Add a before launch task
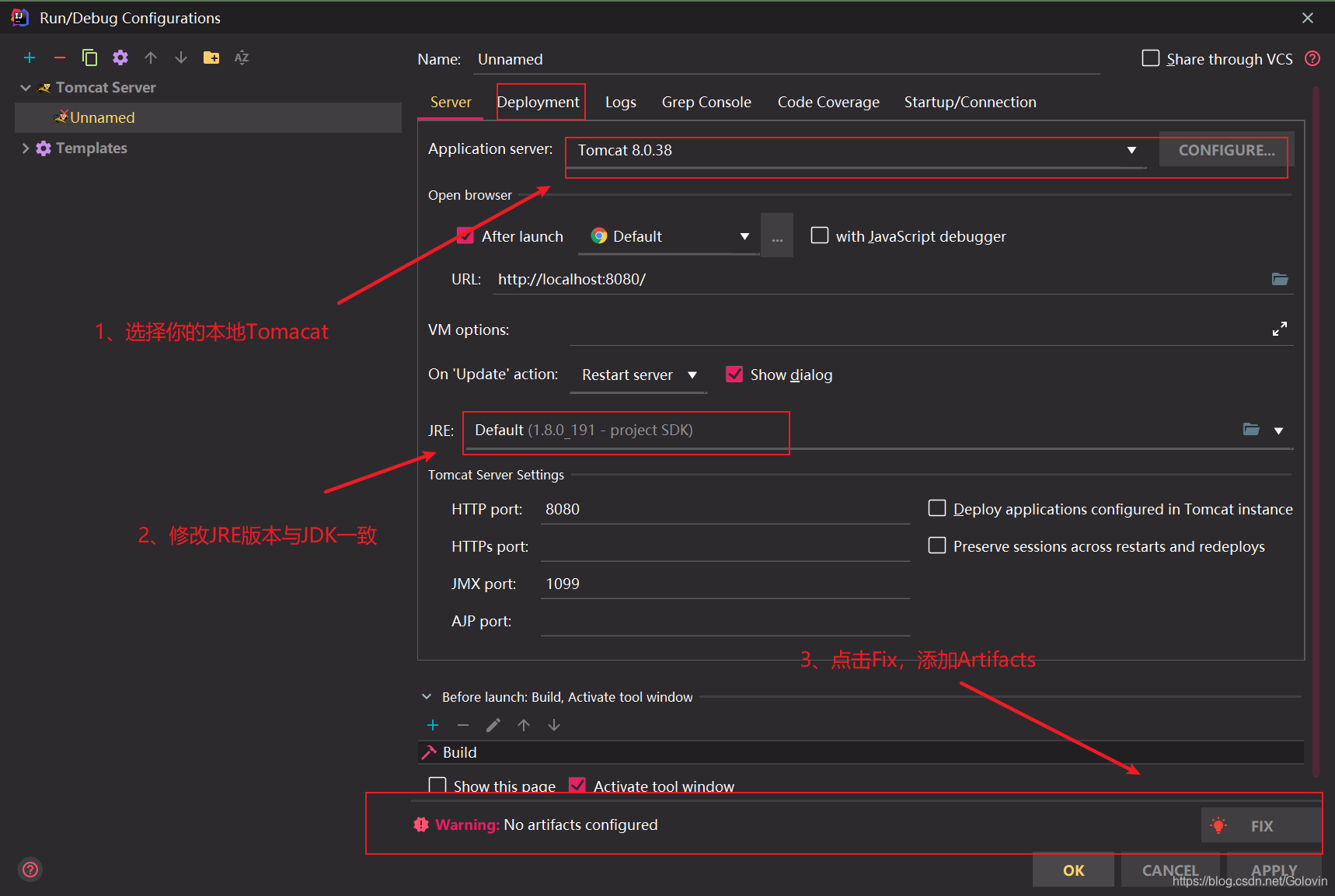 pyautogui.click(x=433, y=725)
